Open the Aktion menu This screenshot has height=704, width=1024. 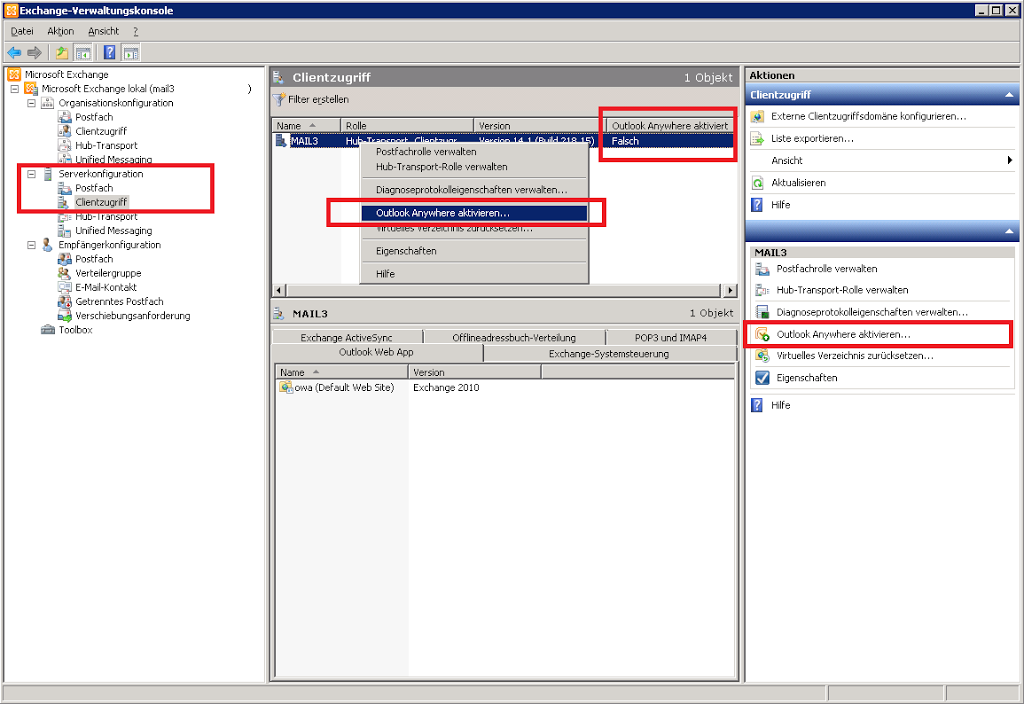point(60,31)
